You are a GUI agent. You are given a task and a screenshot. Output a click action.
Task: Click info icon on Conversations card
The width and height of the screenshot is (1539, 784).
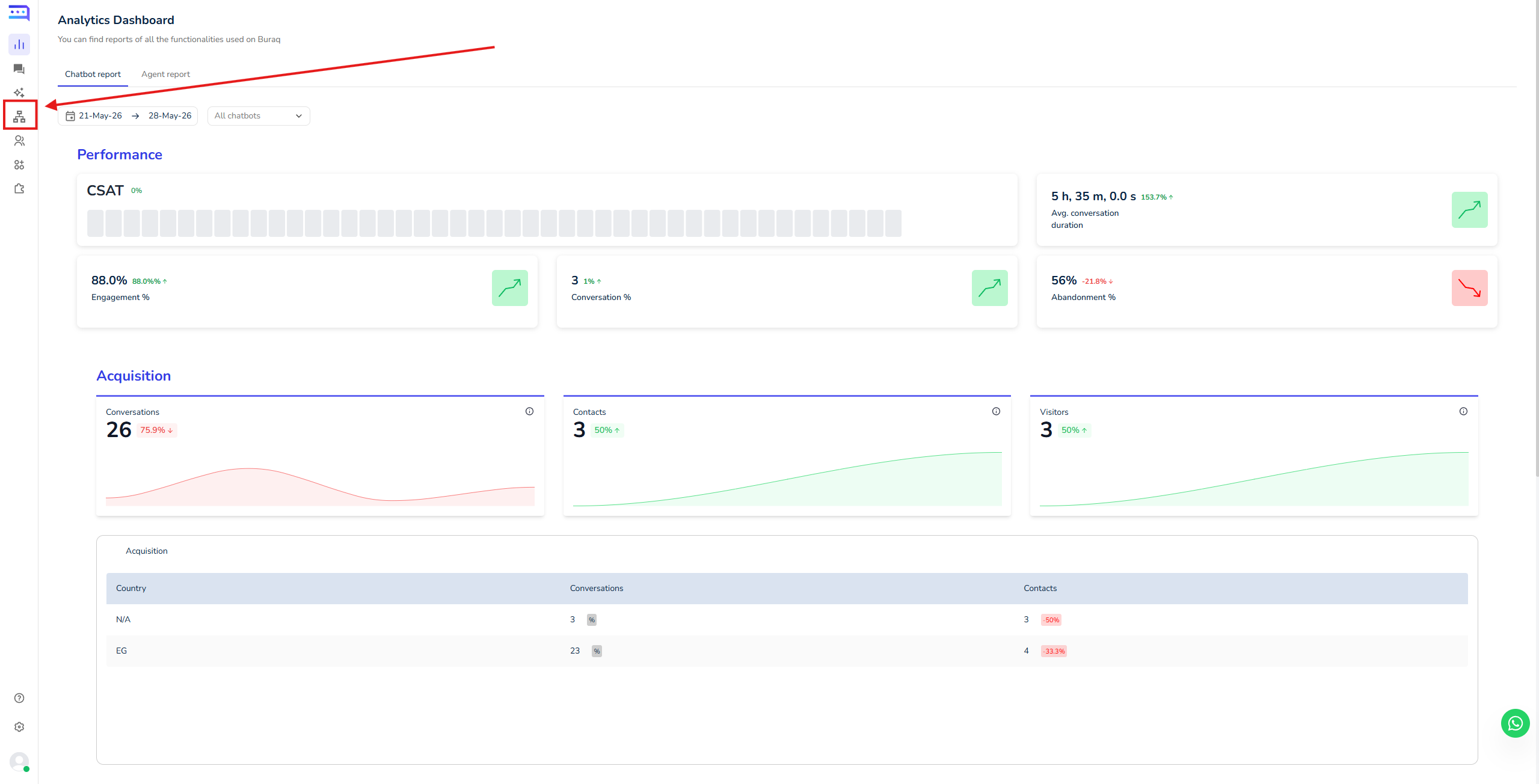529,411
